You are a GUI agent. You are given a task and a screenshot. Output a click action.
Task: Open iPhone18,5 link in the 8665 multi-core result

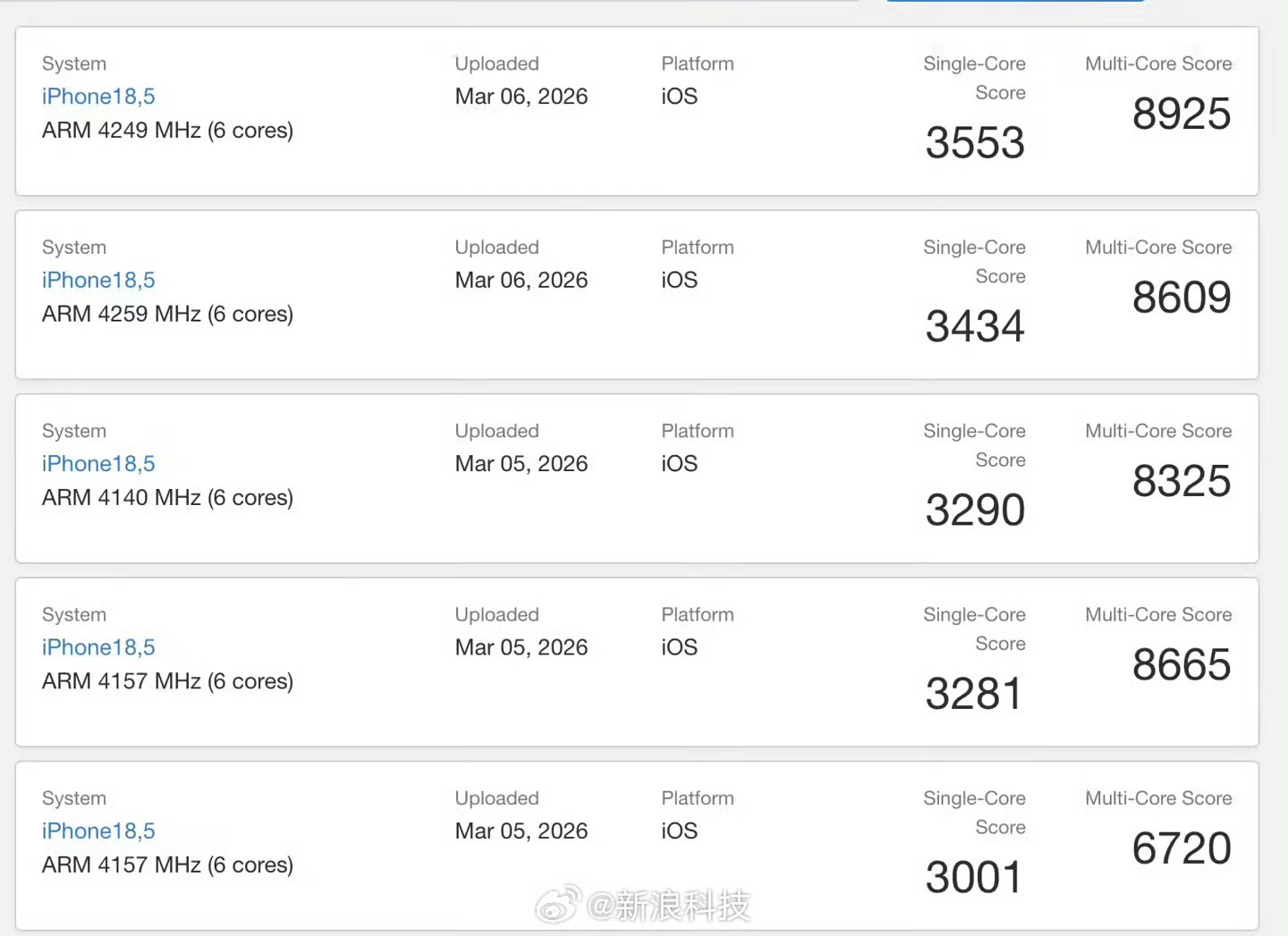[98, 647]
